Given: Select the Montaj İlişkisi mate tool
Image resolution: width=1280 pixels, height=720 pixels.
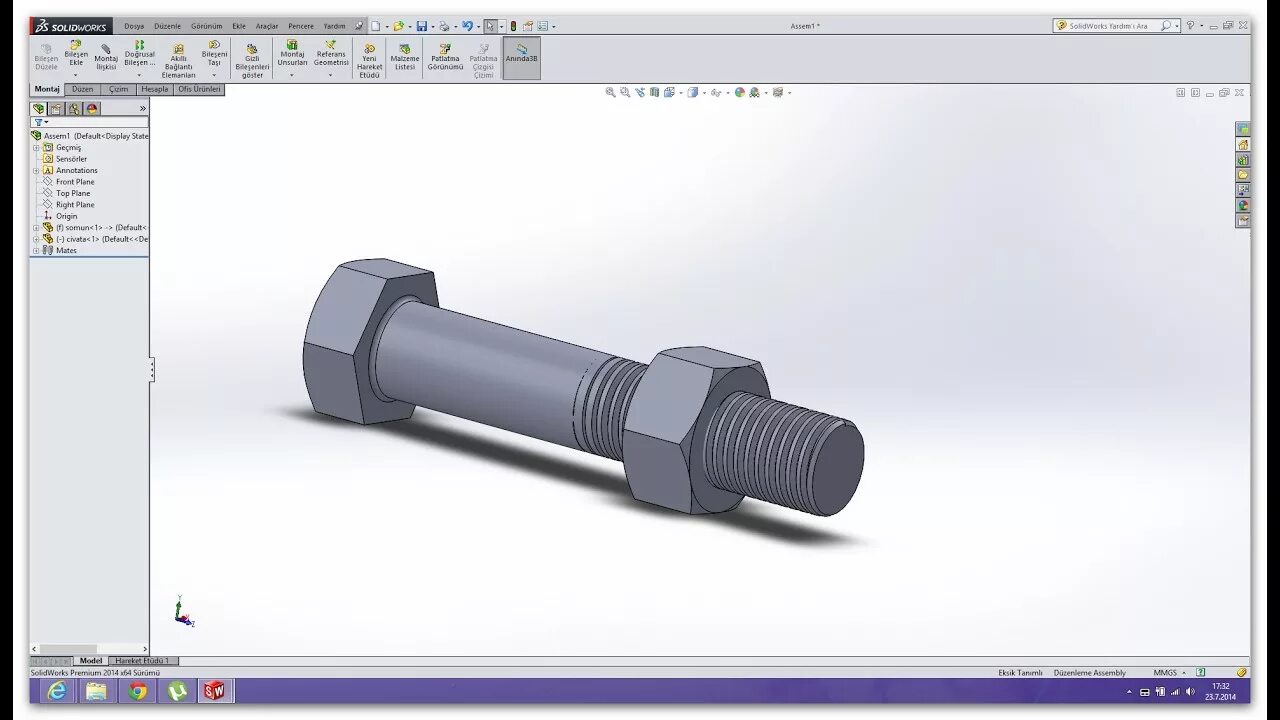Looking at the screenshot, I should tap(106, 56).
